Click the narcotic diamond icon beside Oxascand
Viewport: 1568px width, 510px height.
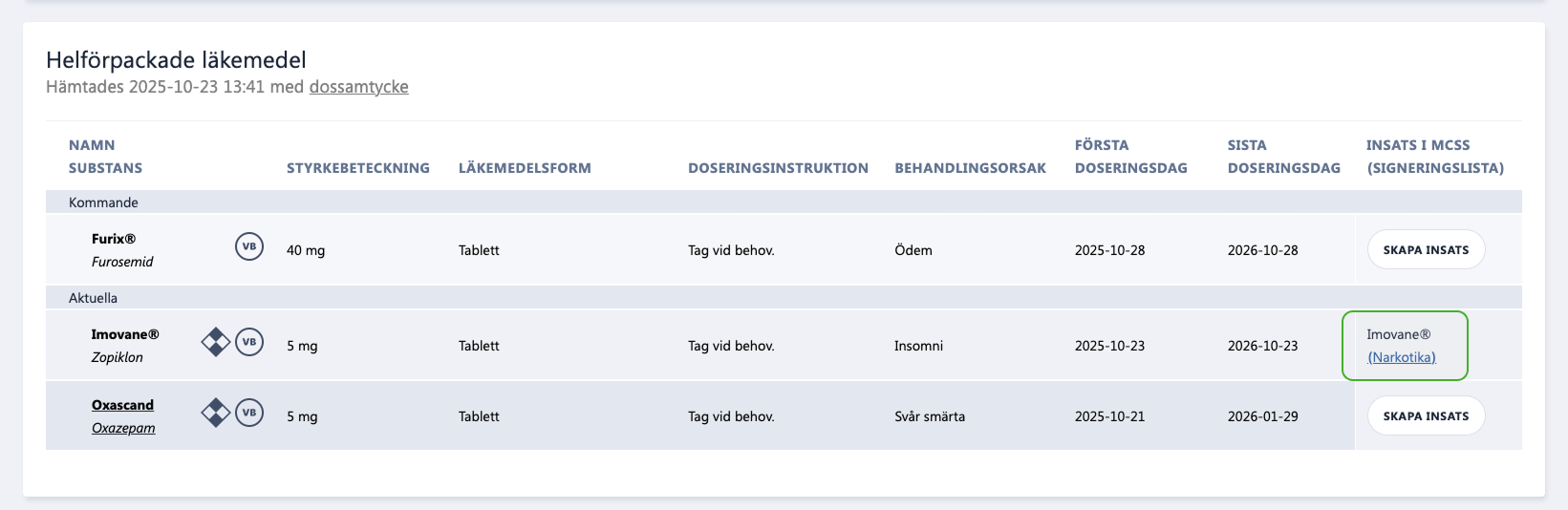[216, 413]
